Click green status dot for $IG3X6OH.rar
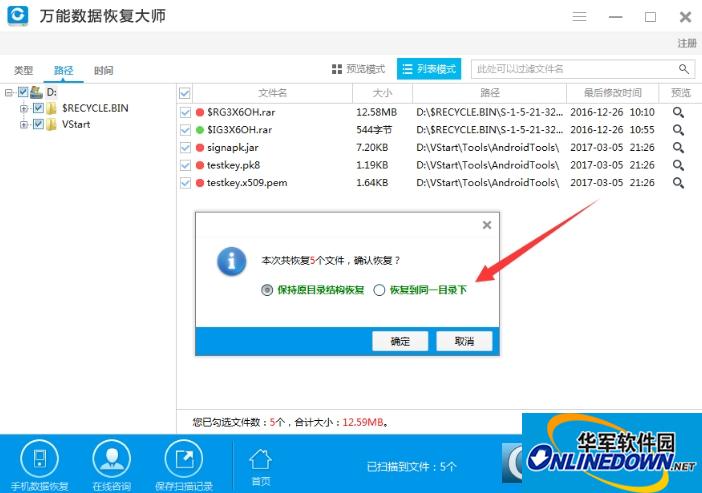This screenshot has width=702, height=493. click(200, 130)
